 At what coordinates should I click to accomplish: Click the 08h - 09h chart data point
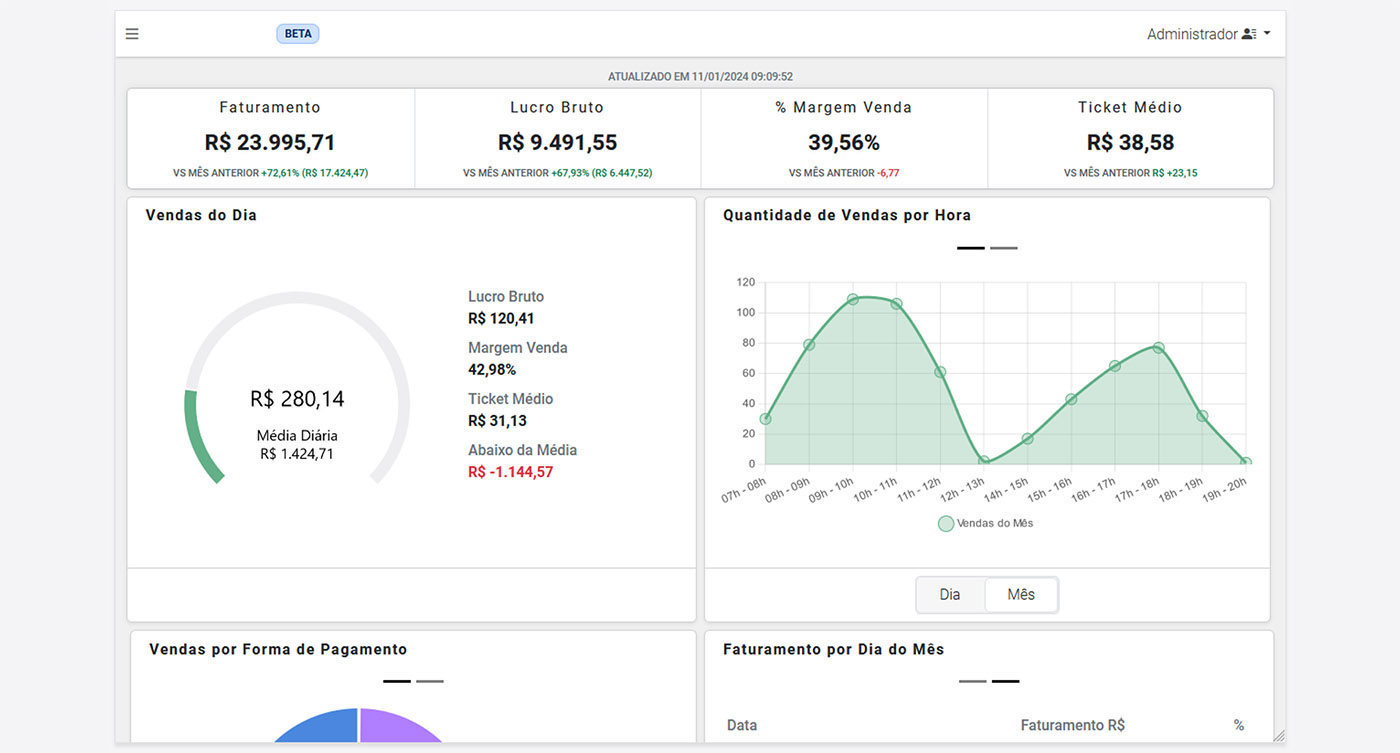click(x=809, y=345)
